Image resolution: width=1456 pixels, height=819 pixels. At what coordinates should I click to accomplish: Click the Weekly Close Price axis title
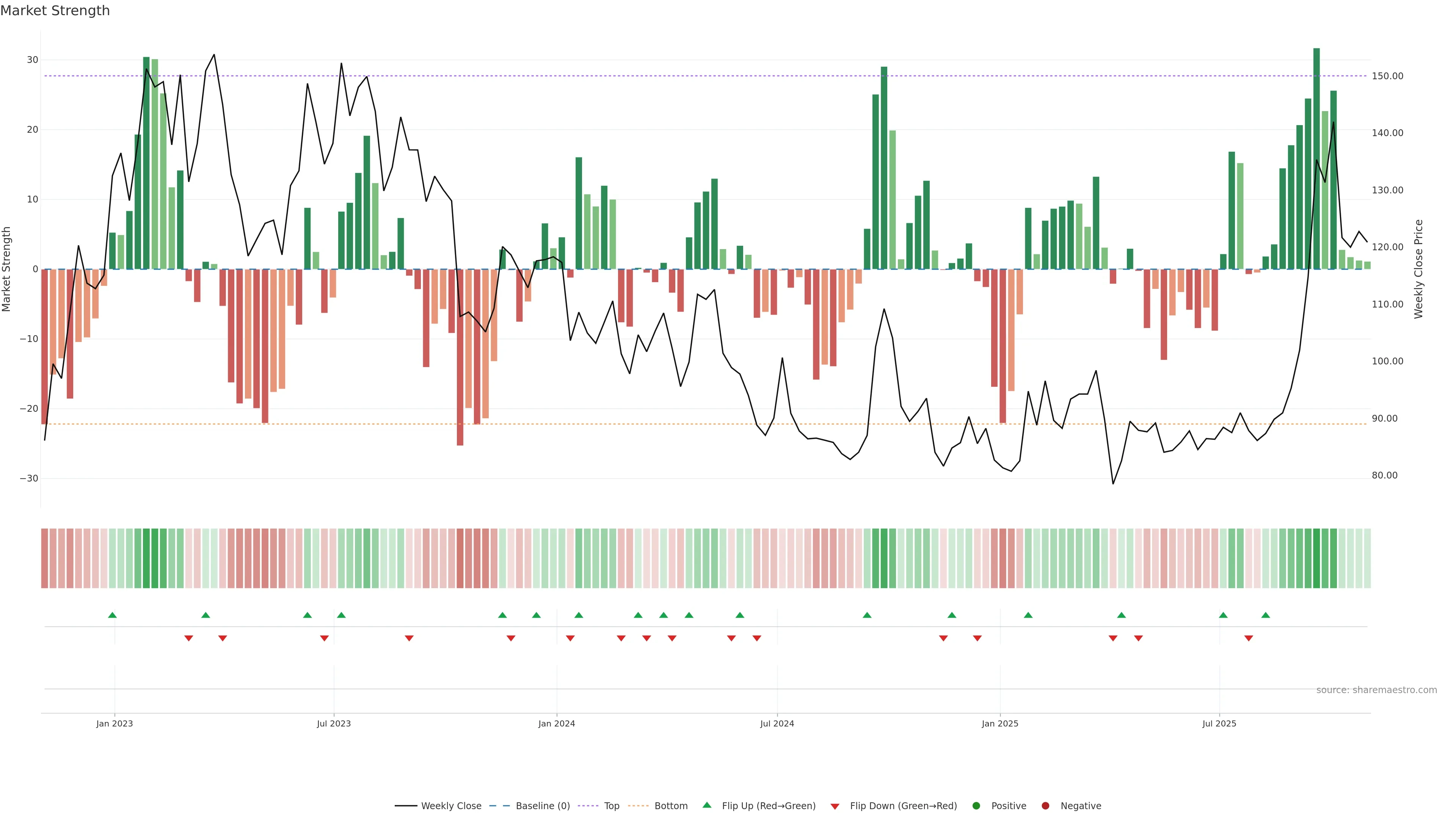[x=1419, y=269]
